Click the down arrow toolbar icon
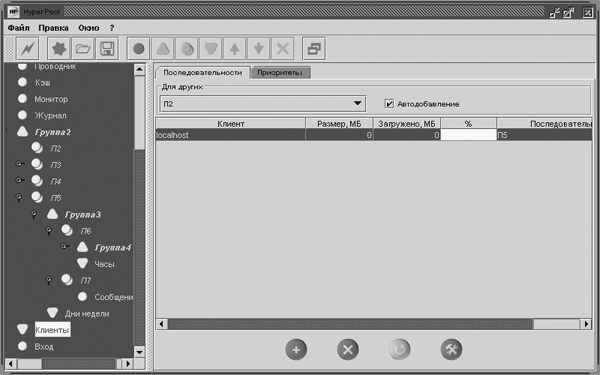 point(259,49)
